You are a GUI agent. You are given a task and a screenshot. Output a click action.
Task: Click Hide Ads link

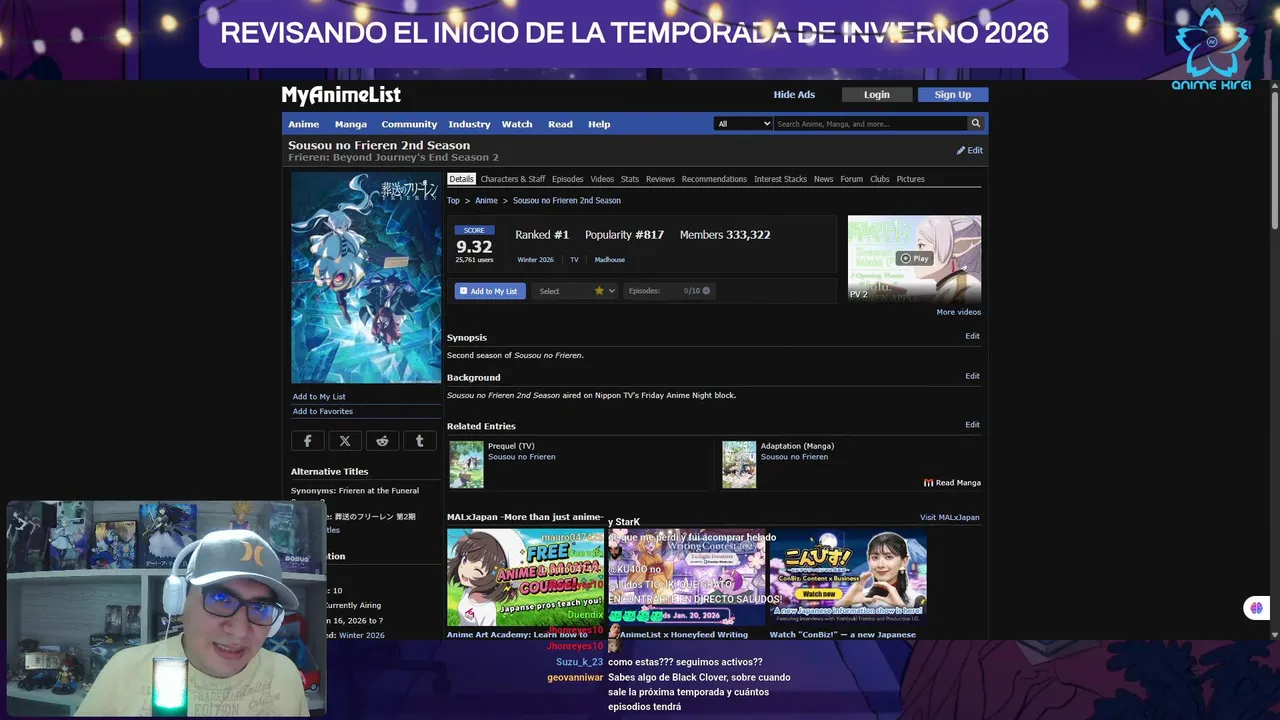click(x=794, y=95)
